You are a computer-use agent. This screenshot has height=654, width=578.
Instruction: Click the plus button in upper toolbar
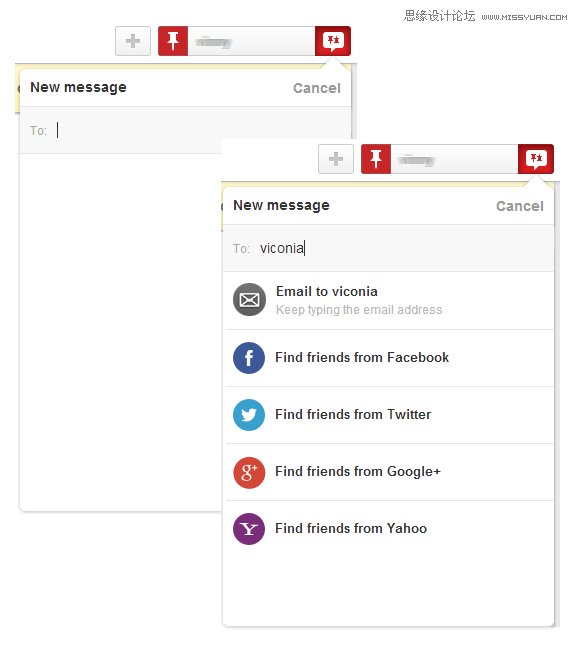pos(133,41)
